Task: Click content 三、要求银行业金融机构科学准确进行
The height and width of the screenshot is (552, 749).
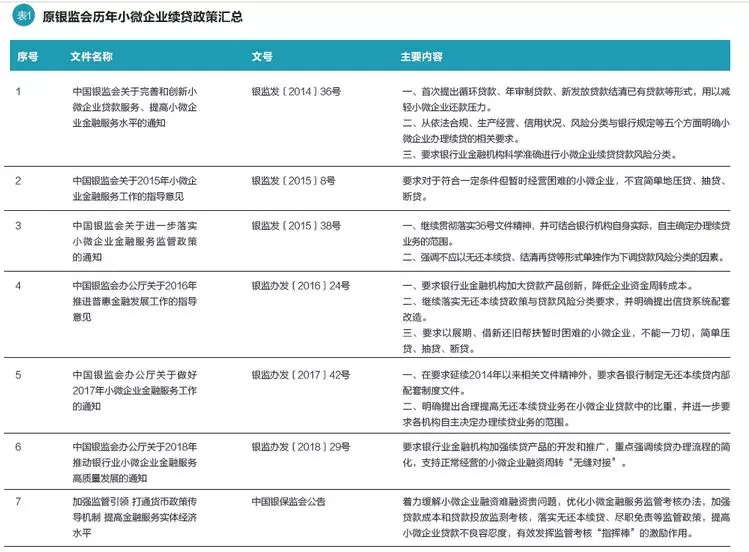Action: pos(540,155)
